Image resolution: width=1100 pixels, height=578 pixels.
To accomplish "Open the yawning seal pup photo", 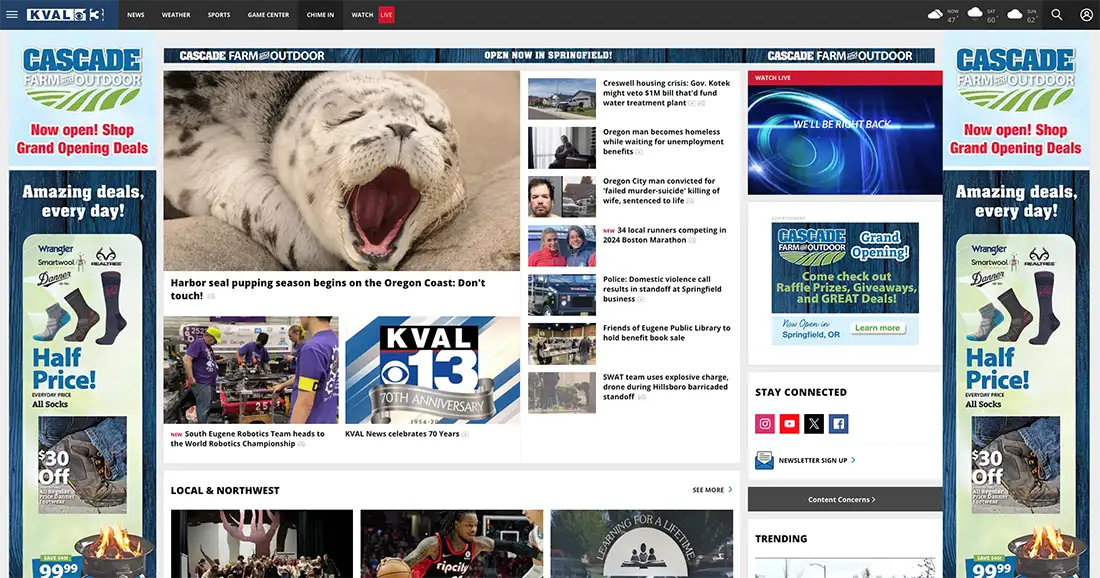I will click(x=342, y=170).
